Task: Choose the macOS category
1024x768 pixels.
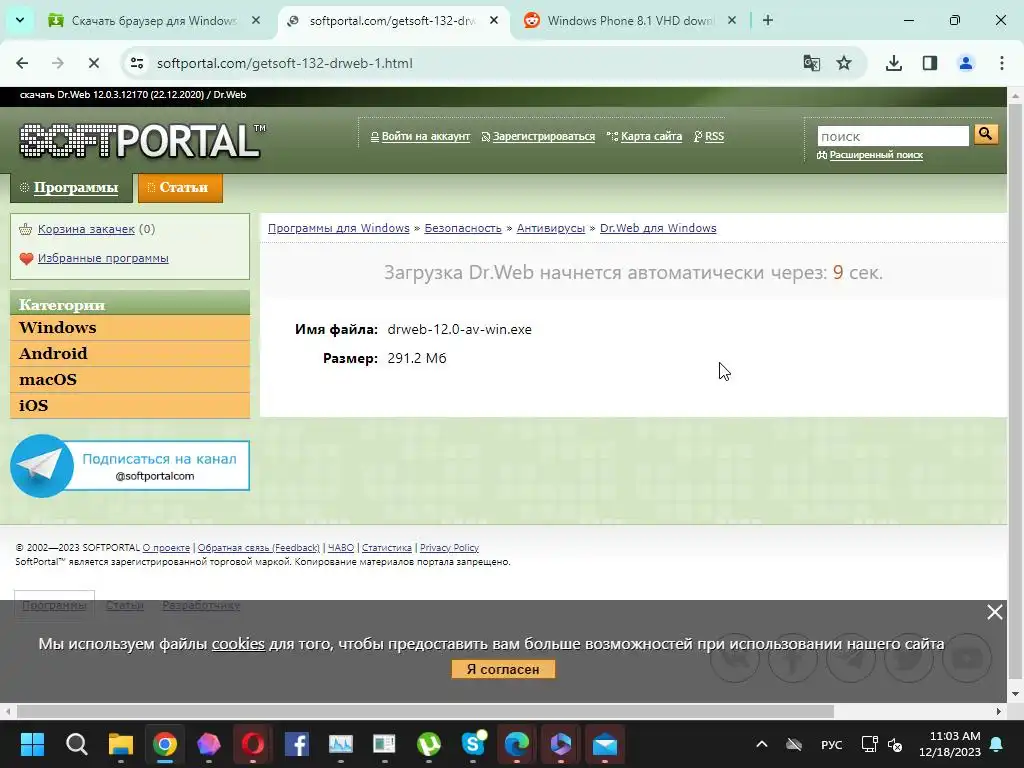Action: [x=130, y=380]
